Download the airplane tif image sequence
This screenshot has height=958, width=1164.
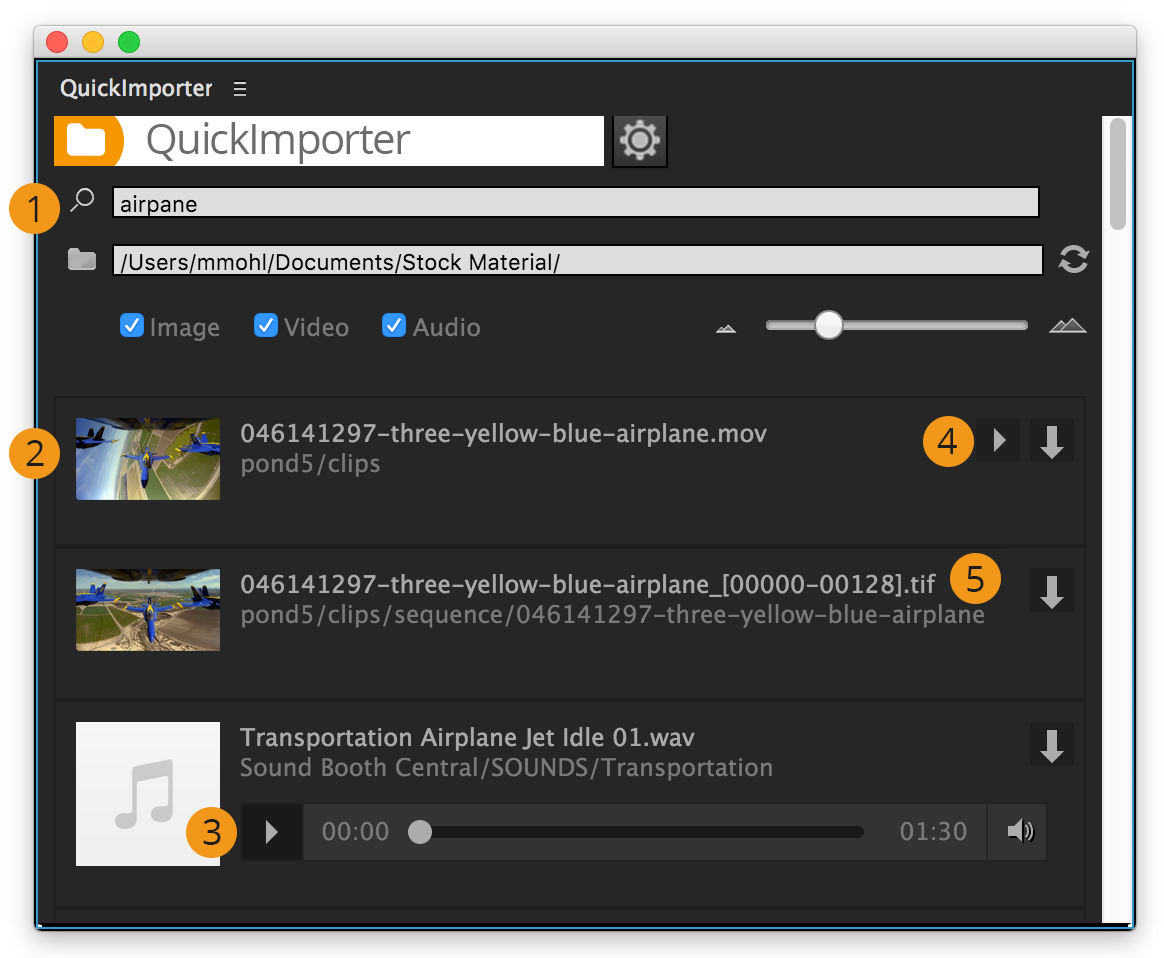click(1051, 590)
